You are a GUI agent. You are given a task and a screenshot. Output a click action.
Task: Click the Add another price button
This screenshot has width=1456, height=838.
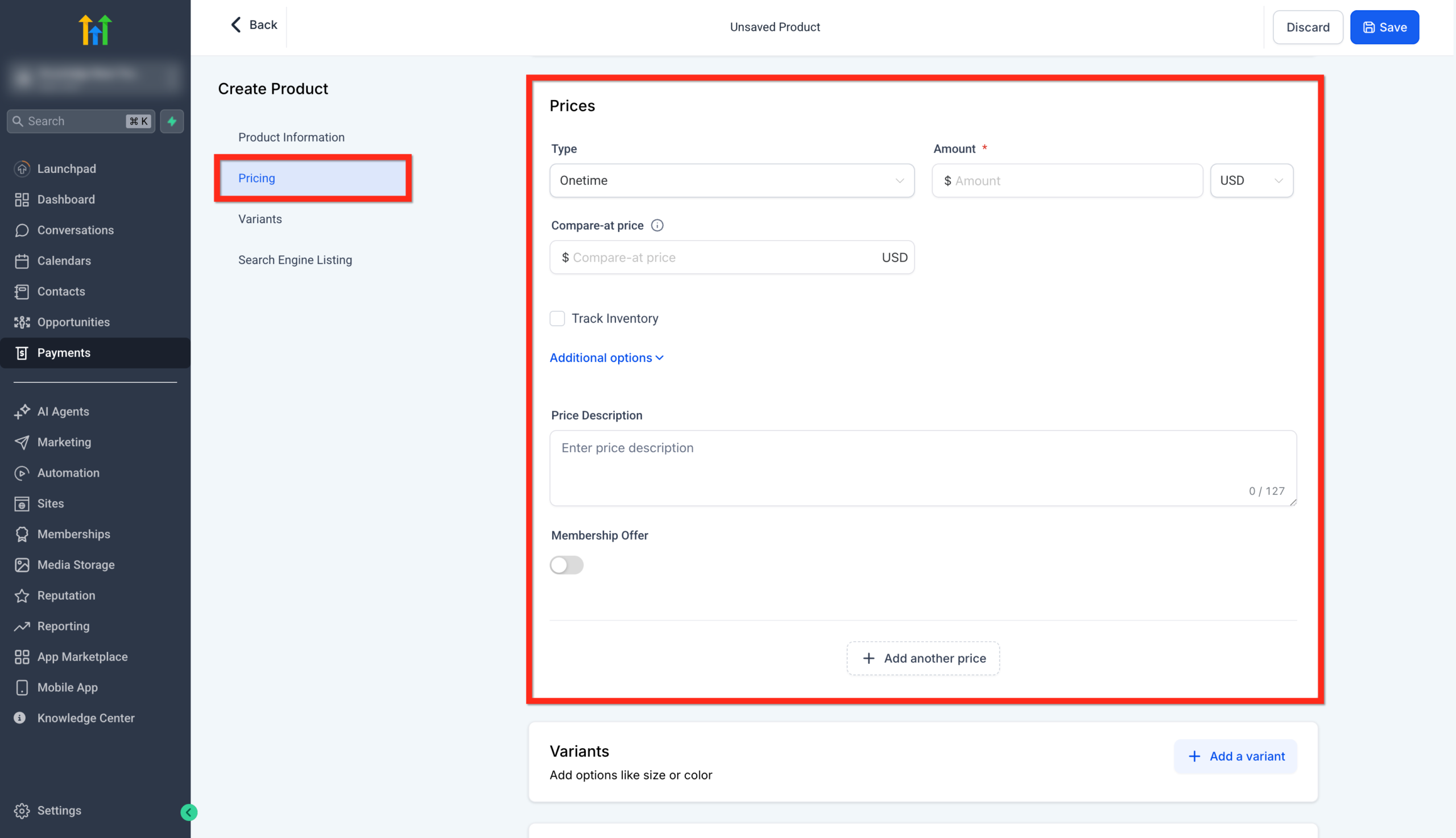(x=922, y=658)
